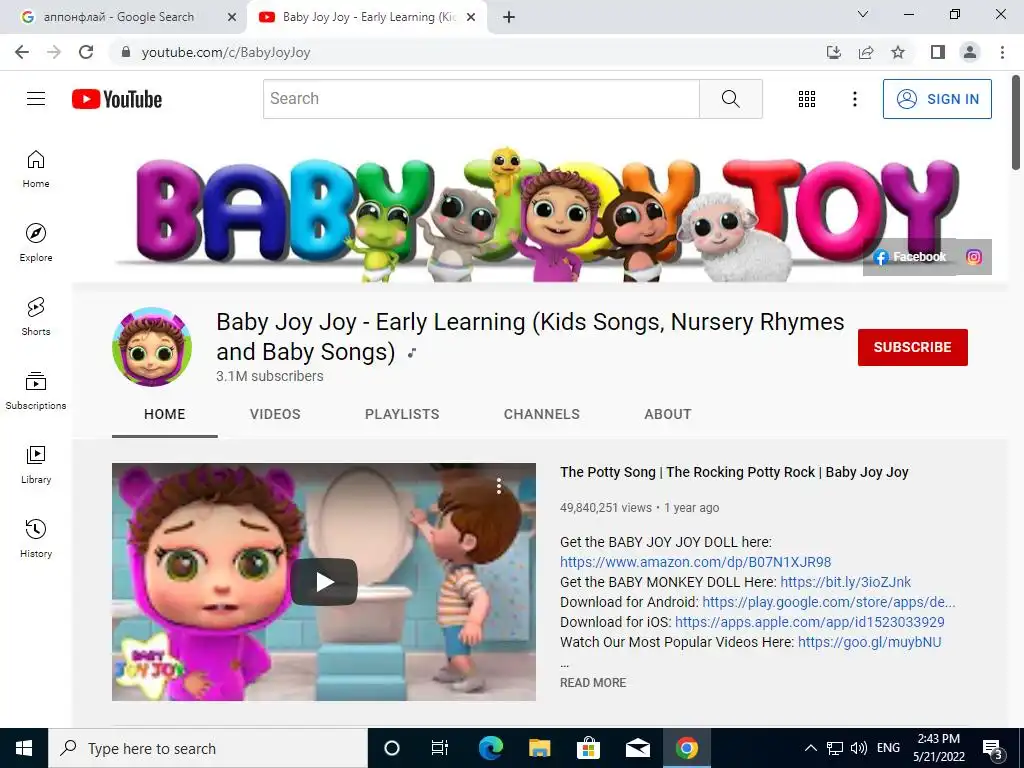Screen dimensions: 1024x768
Task: Switch to the VIDEOS channel tab
Action: tap(275, 414)
